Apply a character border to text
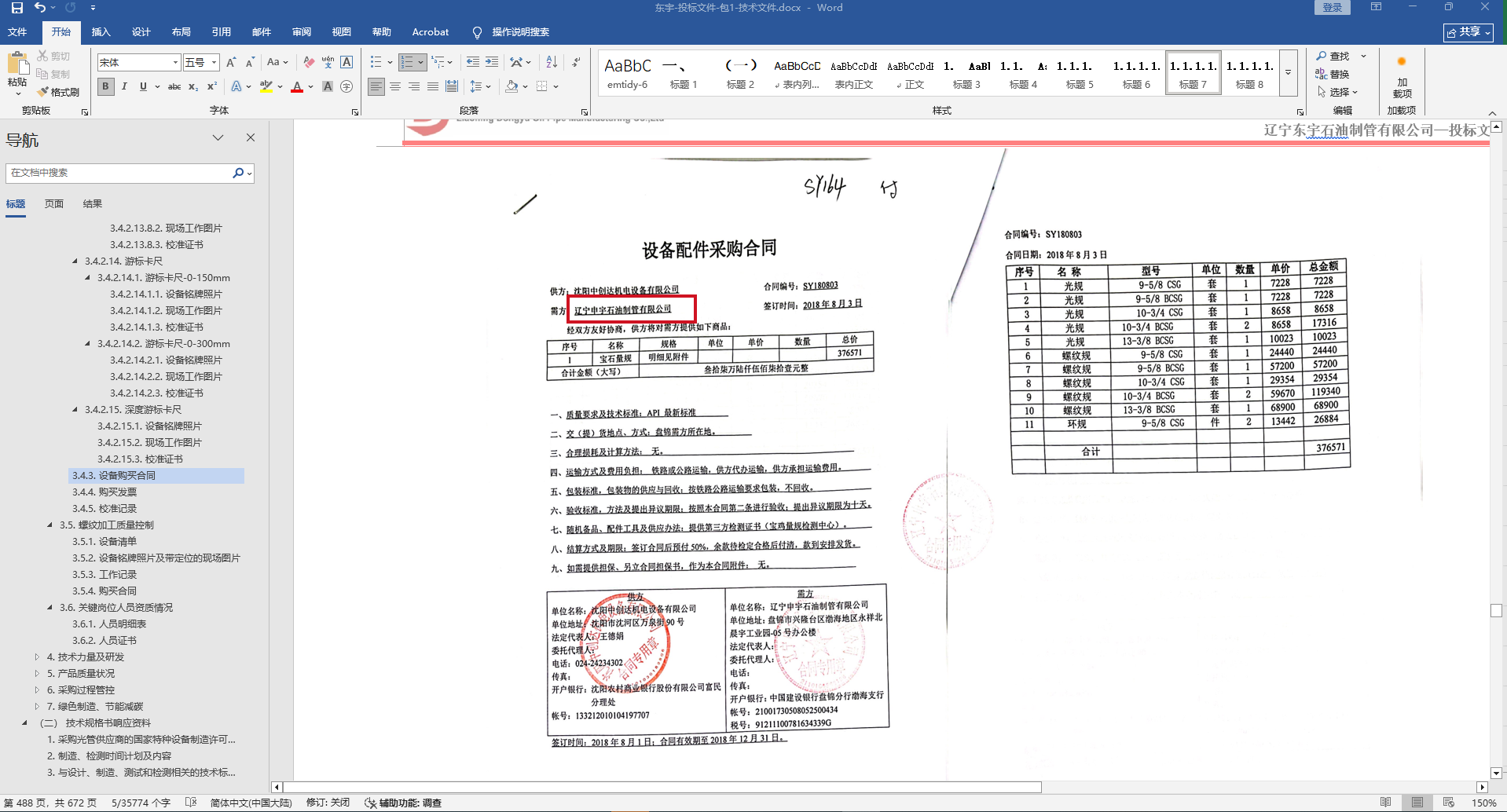Screen dimensions: 1507x812 coord(346,62)
